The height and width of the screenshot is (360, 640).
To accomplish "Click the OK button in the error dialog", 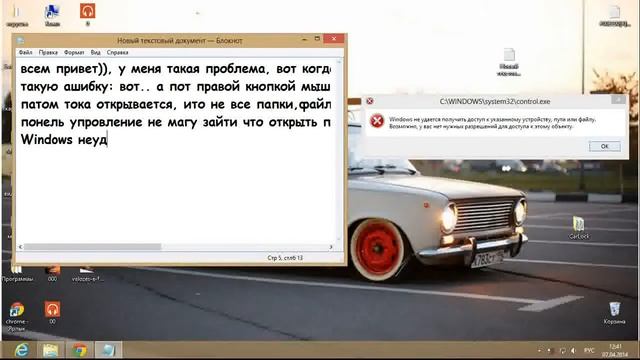I will tap(604, 146).
